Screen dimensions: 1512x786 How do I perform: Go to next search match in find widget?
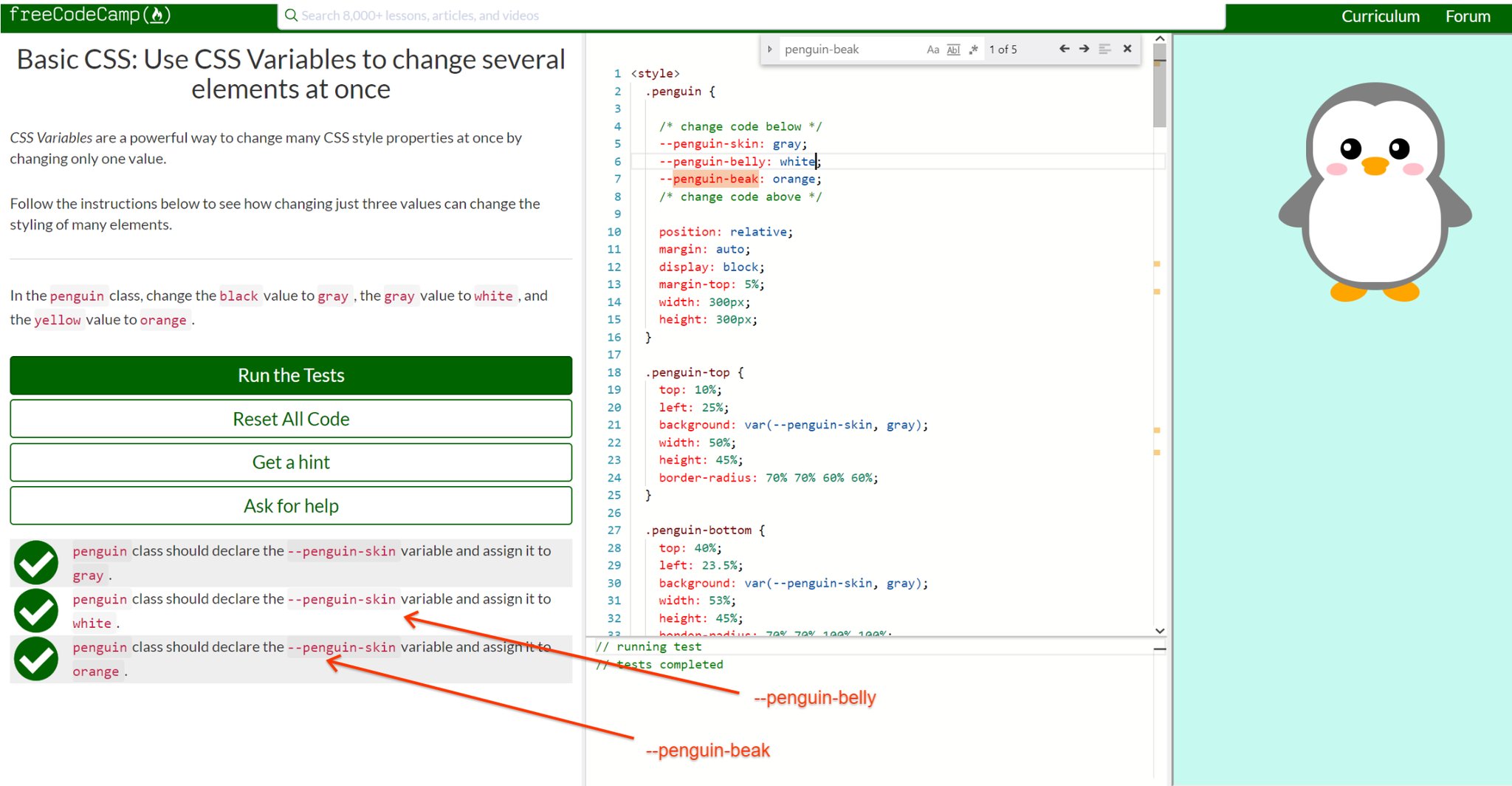pos(1084,49)
